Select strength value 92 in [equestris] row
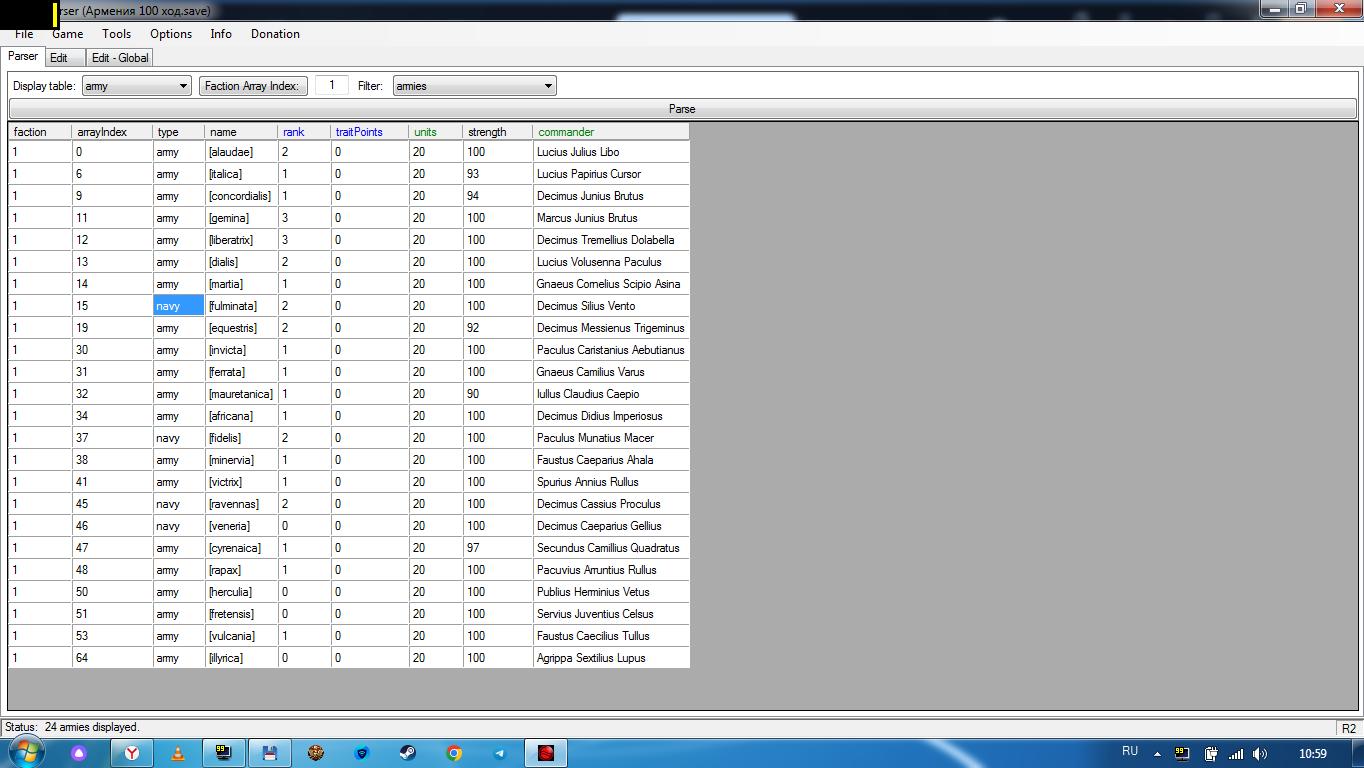 point(497,328)
